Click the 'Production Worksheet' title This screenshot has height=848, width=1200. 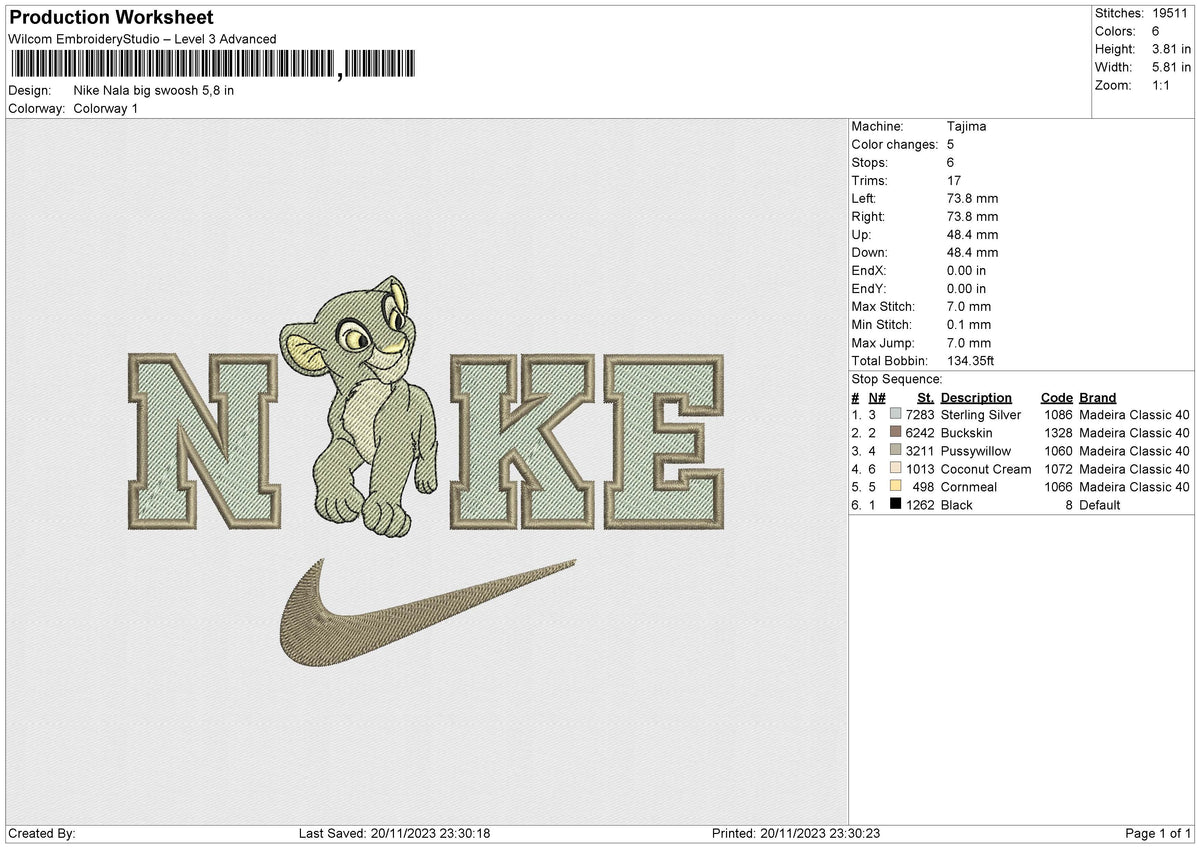pyautogui.click(x=111, y=18)
